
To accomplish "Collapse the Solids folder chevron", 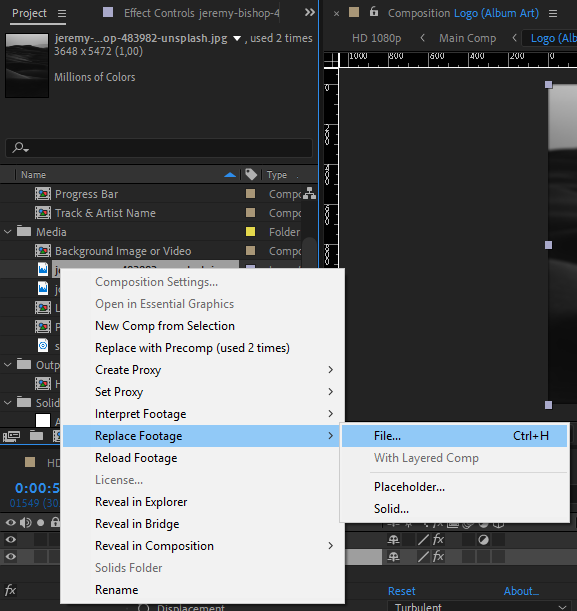I will (x=8, y=403).
